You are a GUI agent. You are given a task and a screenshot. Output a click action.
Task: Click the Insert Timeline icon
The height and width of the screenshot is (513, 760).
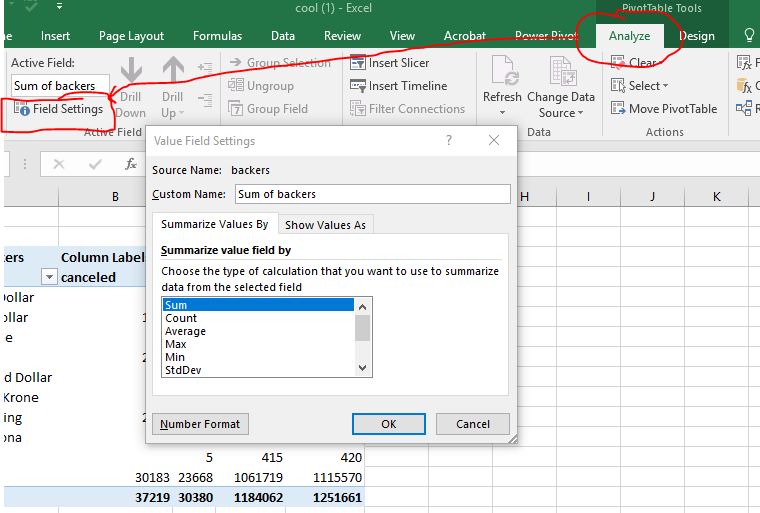pyautogui.click(x=358, y=86)
